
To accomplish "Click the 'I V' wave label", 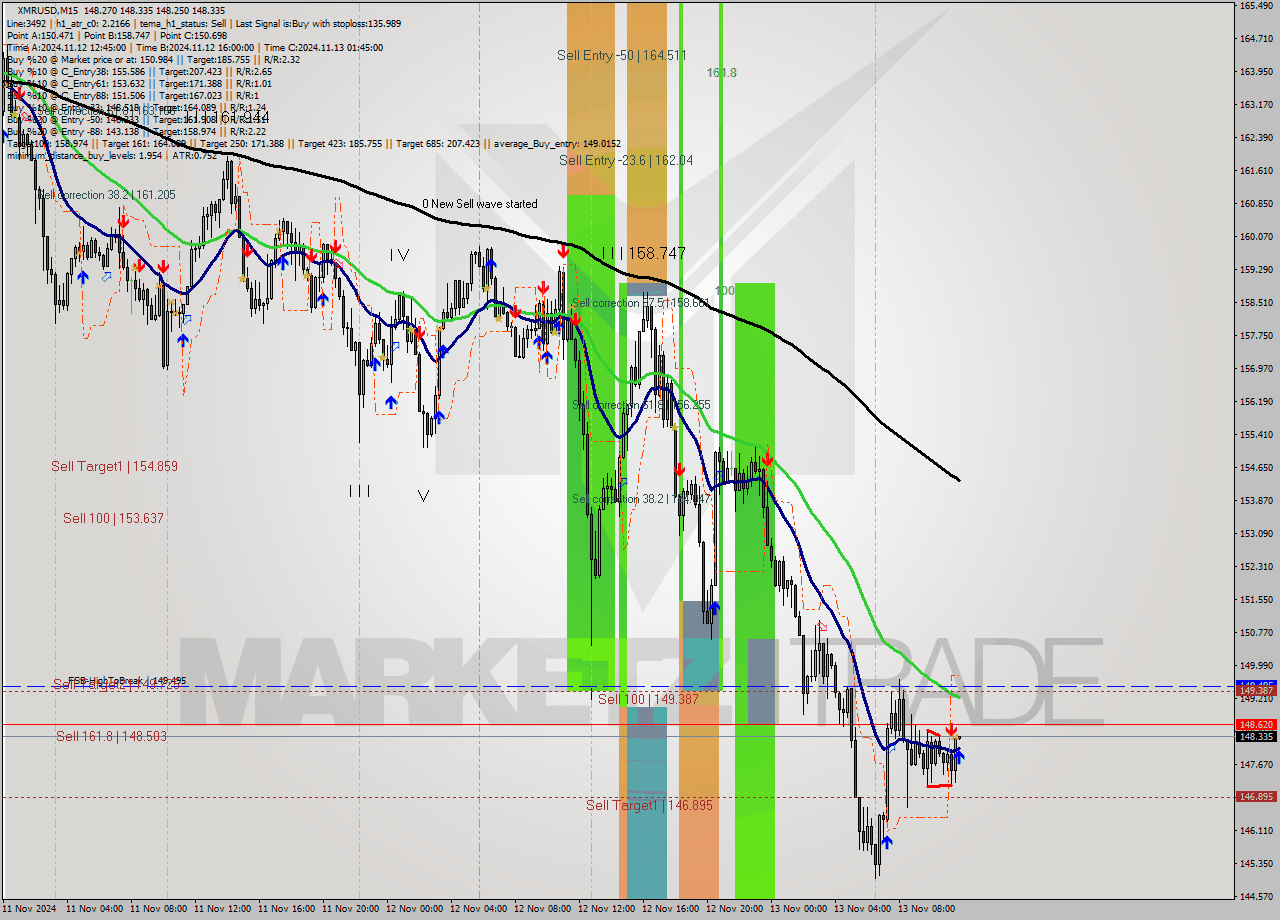I will point(399,255).
